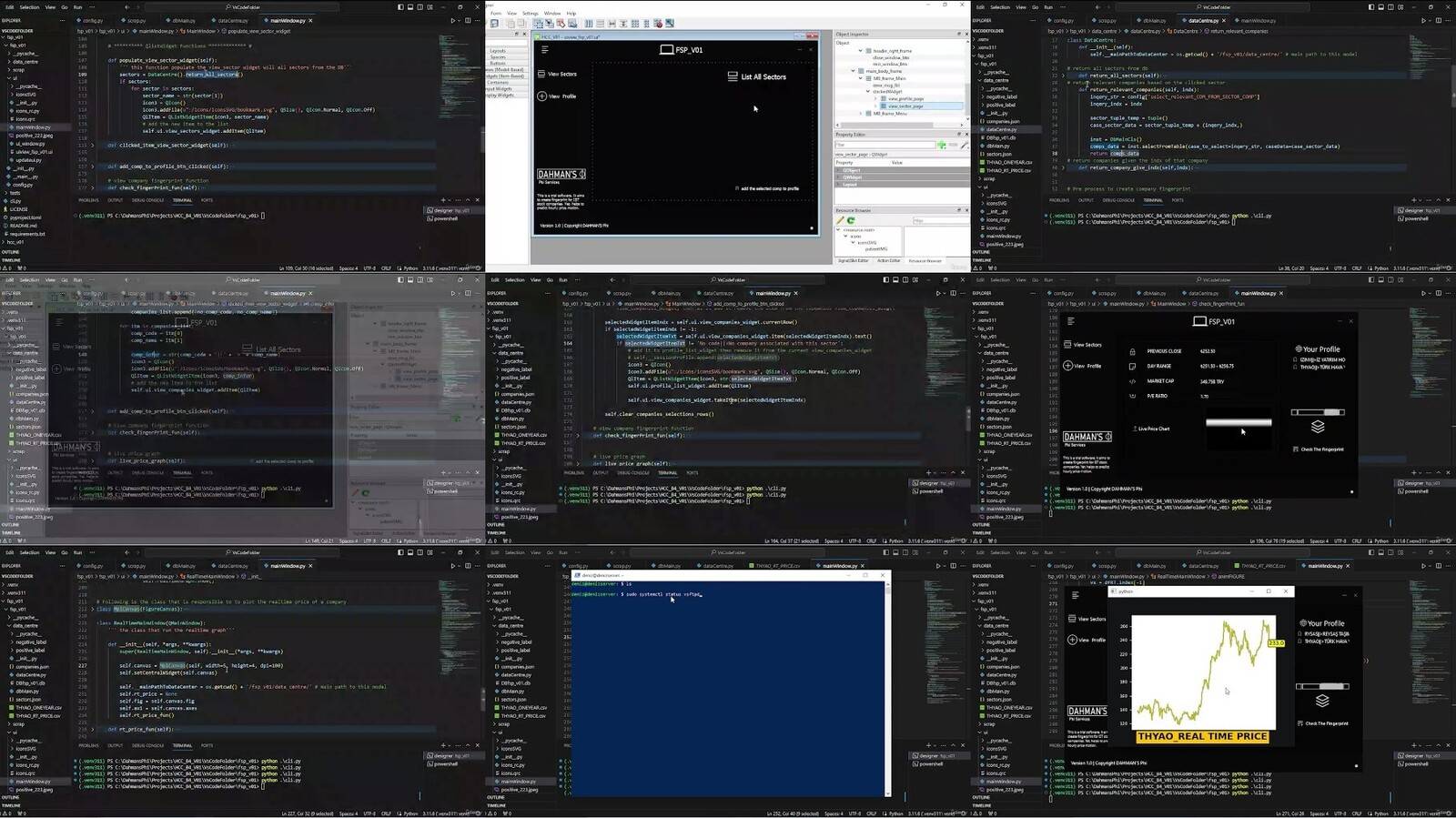Screen dimensions: 1456x818
Task: Toggle primary sidebar in the bottom-left VS Code window
Action: click(400, 552)
